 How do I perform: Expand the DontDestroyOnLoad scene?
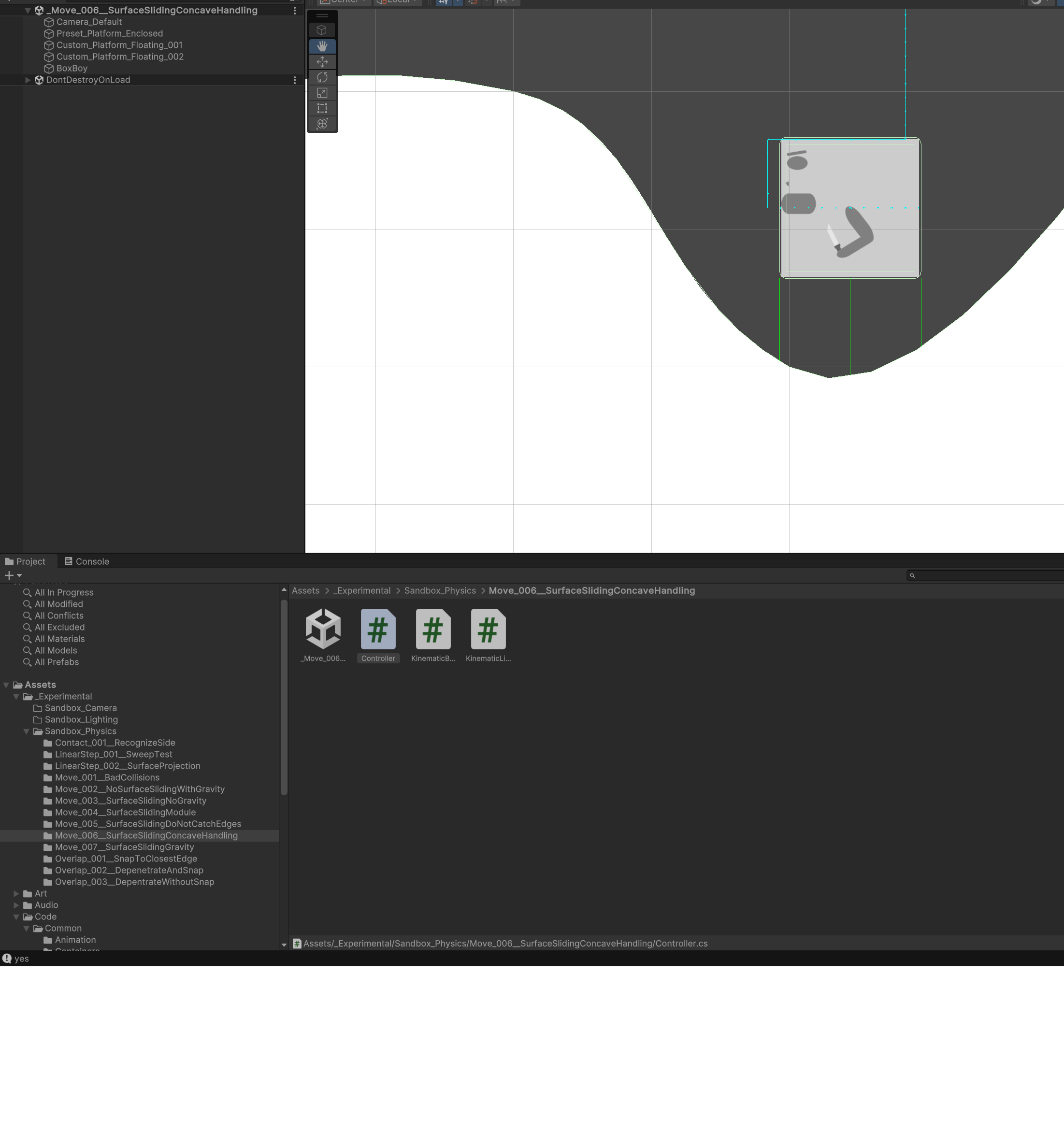pyautogui.click(x=27, y=80)
